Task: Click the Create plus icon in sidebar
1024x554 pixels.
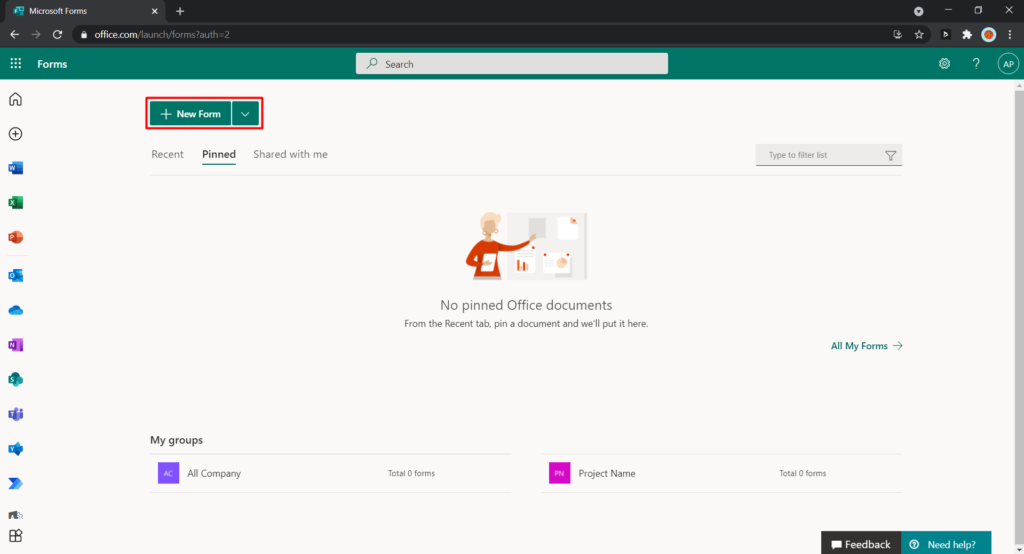Action: click(x=16, y=134)
